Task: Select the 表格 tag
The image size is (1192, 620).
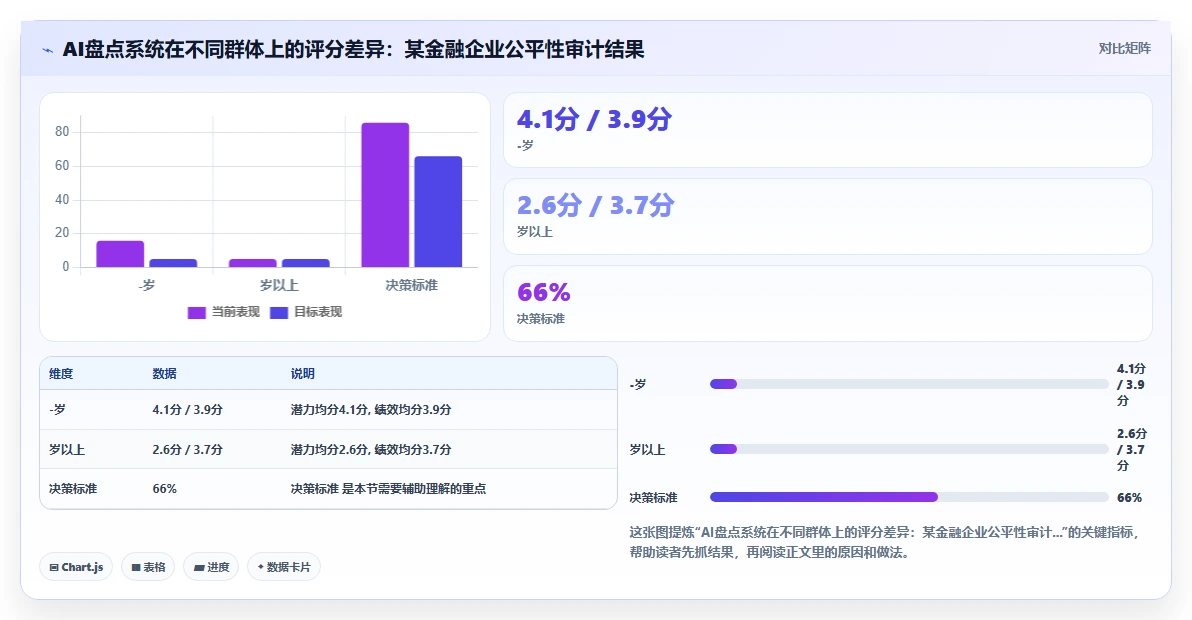Action: click(x=148, y=567)
